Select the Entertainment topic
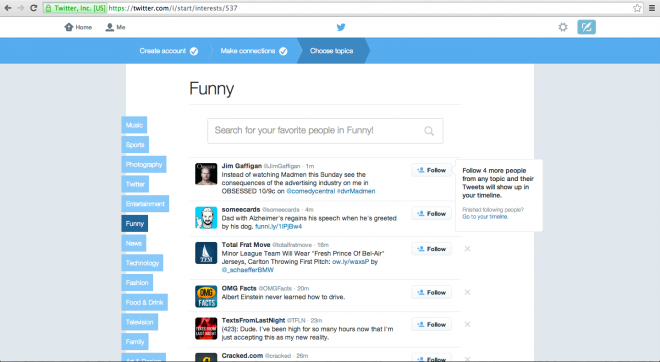The width and height of the screenshot is (660, 362). point(145,204)
